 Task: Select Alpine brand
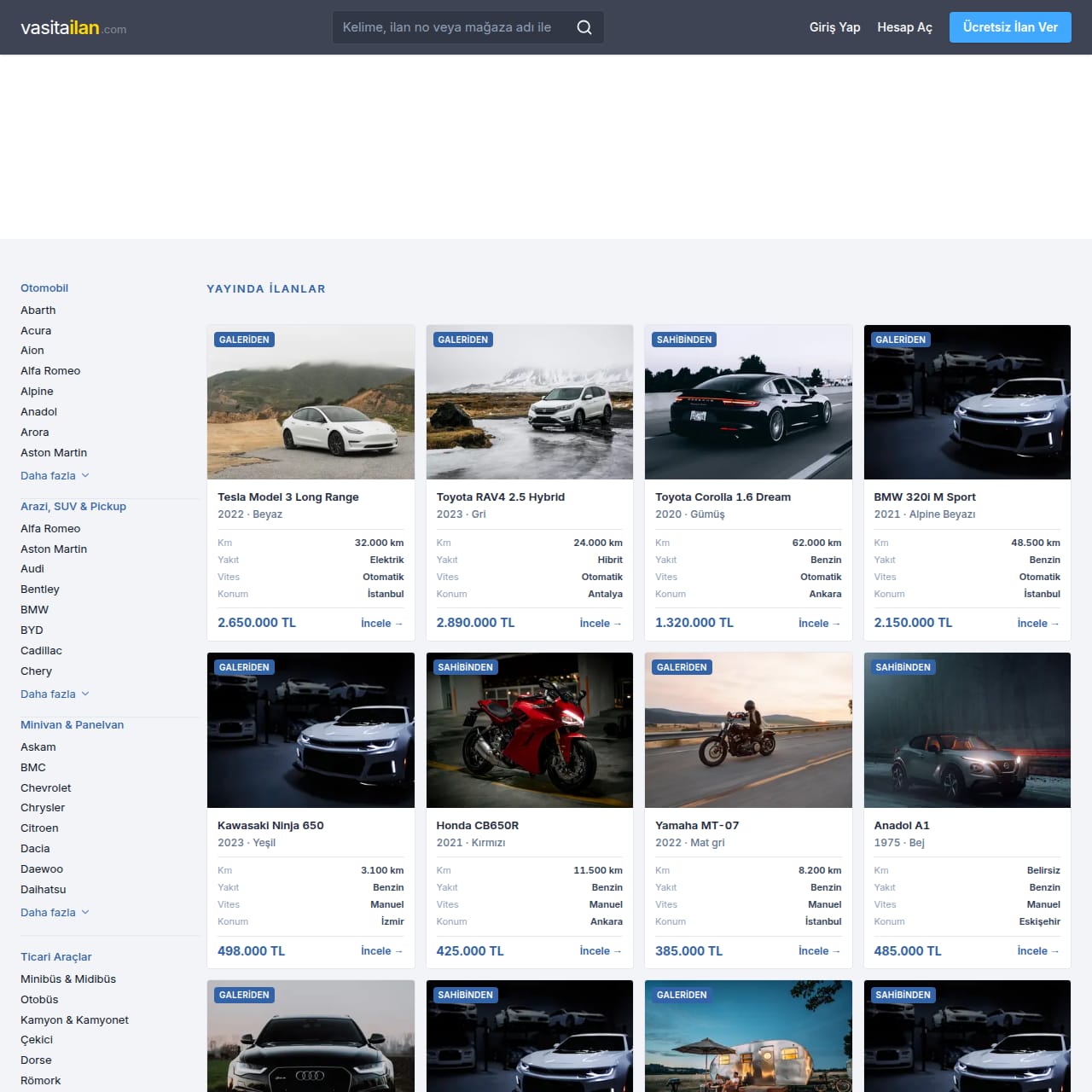[37, 392]
